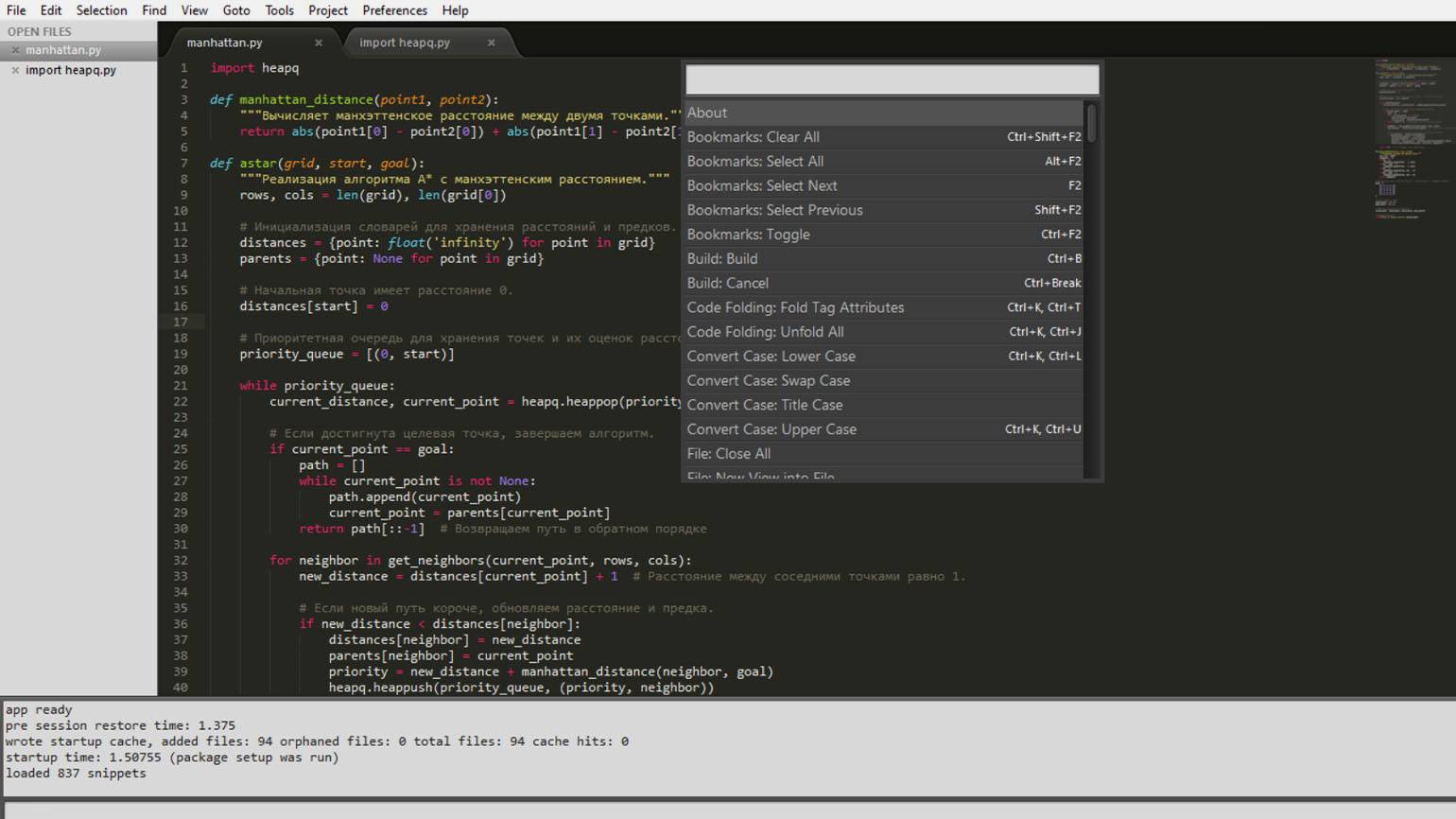Open the Project menu
This screenshot has width=1456, height=819.
328,10
